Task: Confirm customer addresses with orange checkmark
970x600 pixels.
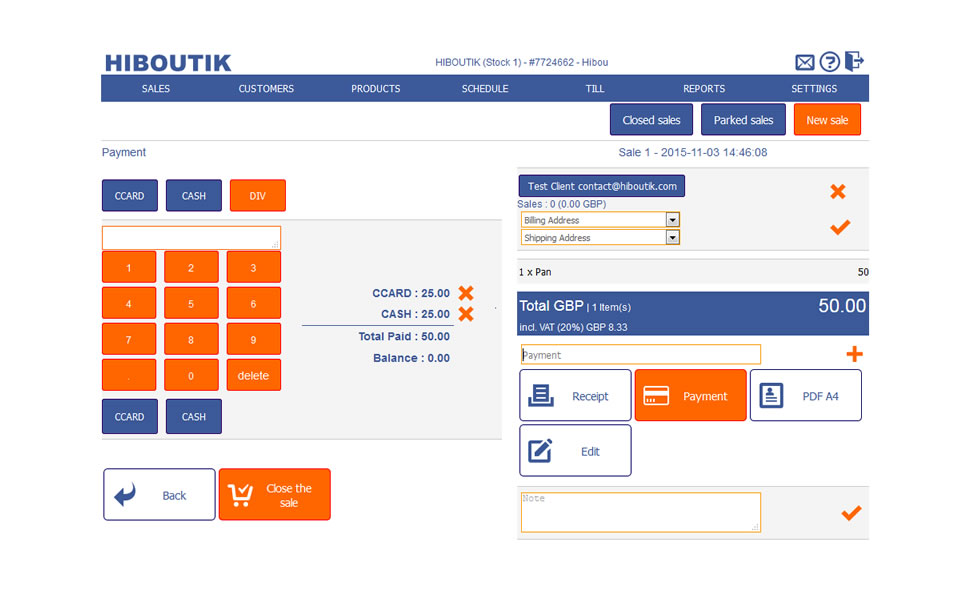Action: 840,227
